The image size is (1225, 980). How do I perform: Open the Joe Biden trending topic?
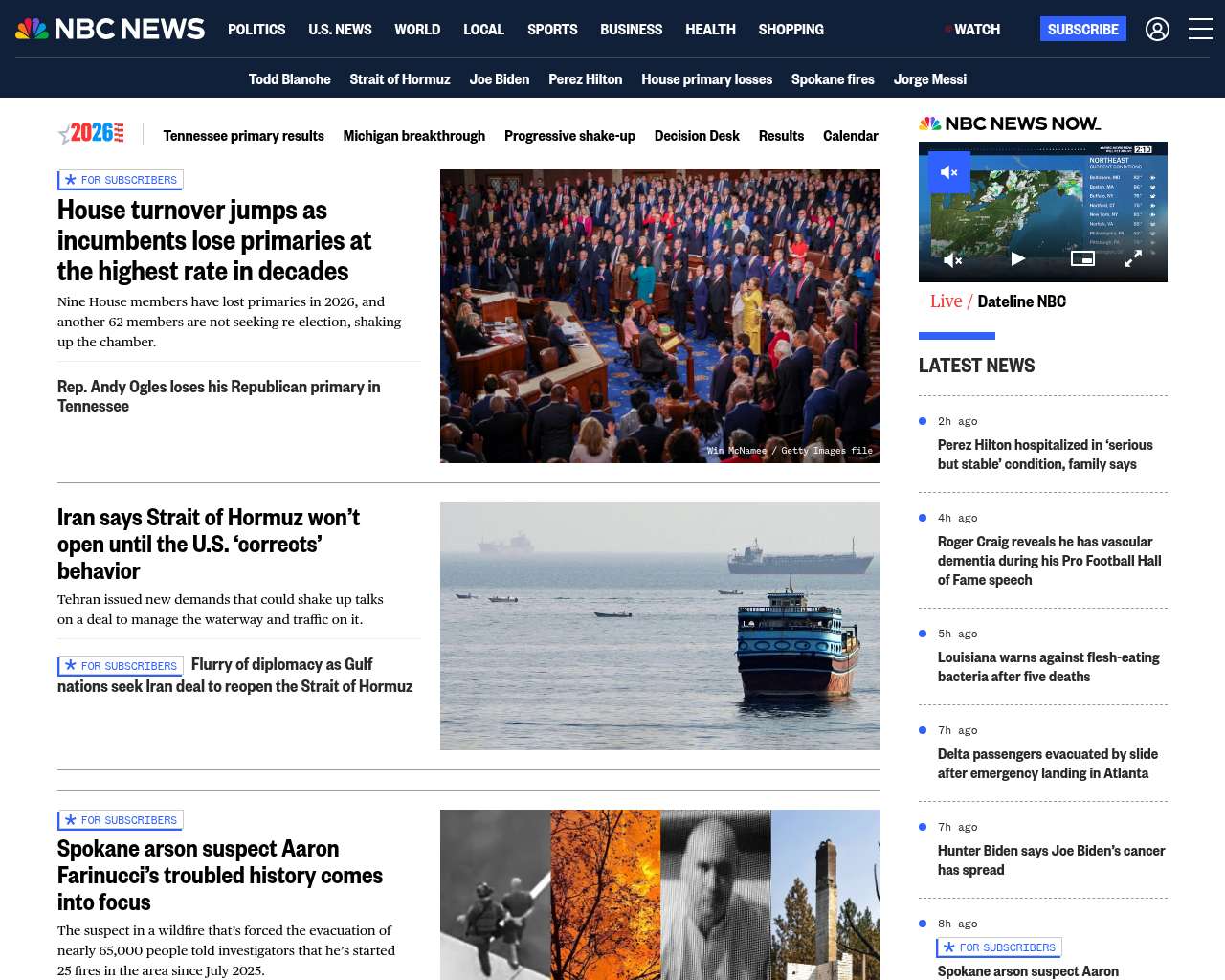point(500,79)
